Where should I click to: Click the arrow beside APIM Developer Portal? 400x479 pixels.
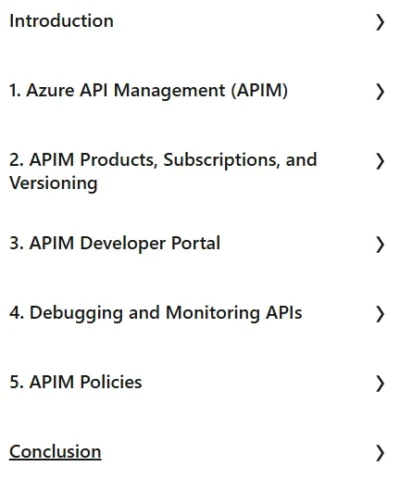[x=380, y=245]
